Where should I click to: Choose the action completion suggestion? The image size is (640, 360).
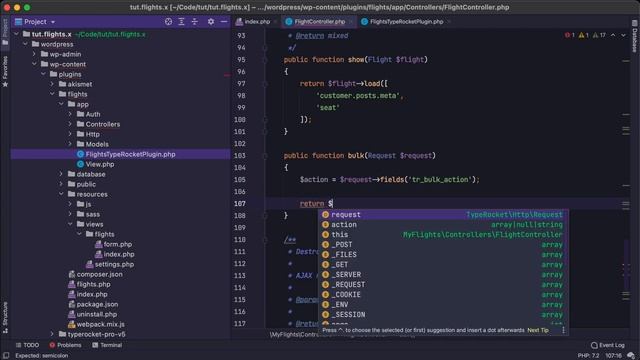(x=442, y=224)
